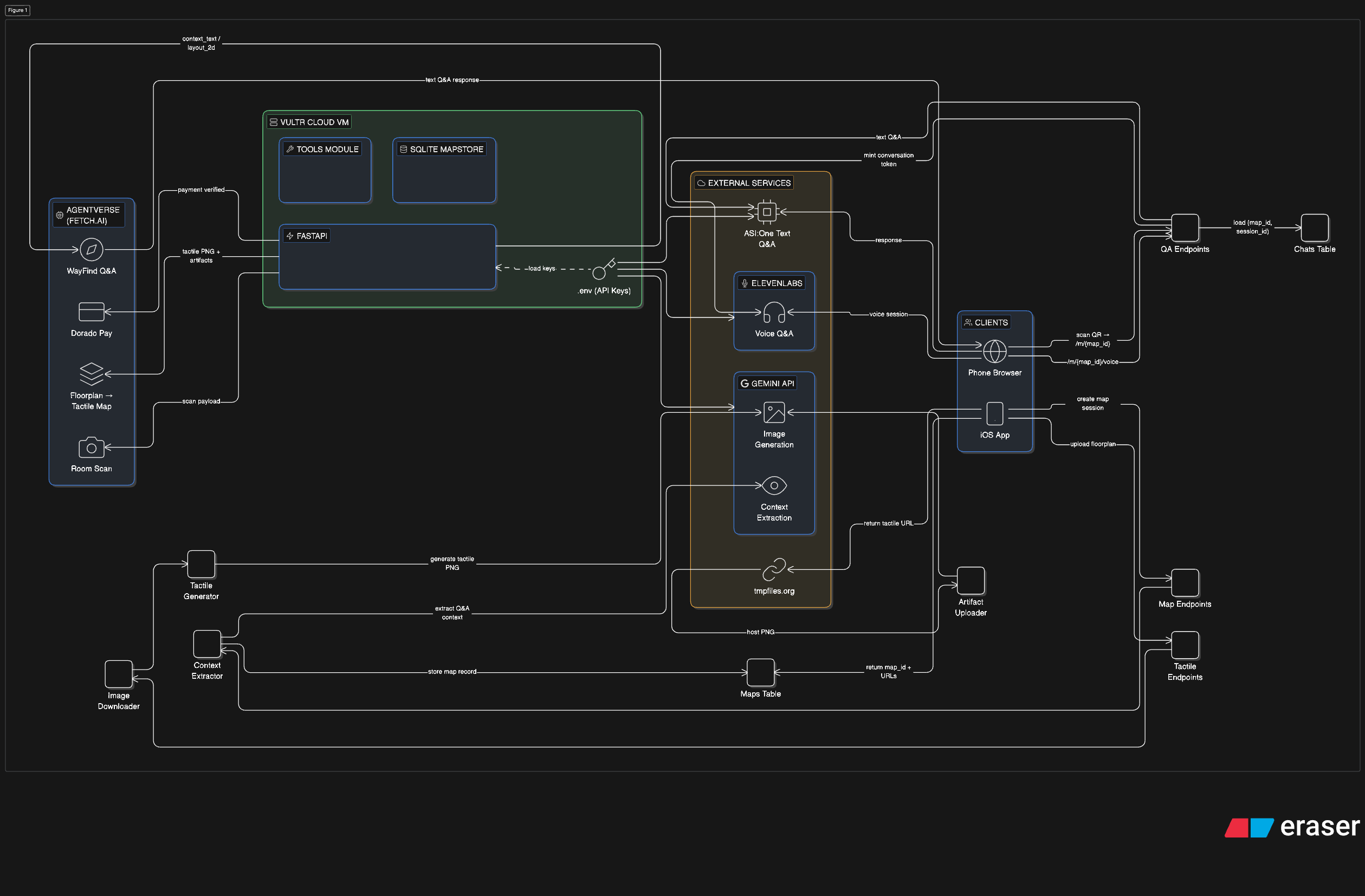Select the SQLITE MAPSTORE group box
The height and width of the screenshot is (896, 1365).
pos(444,170)
